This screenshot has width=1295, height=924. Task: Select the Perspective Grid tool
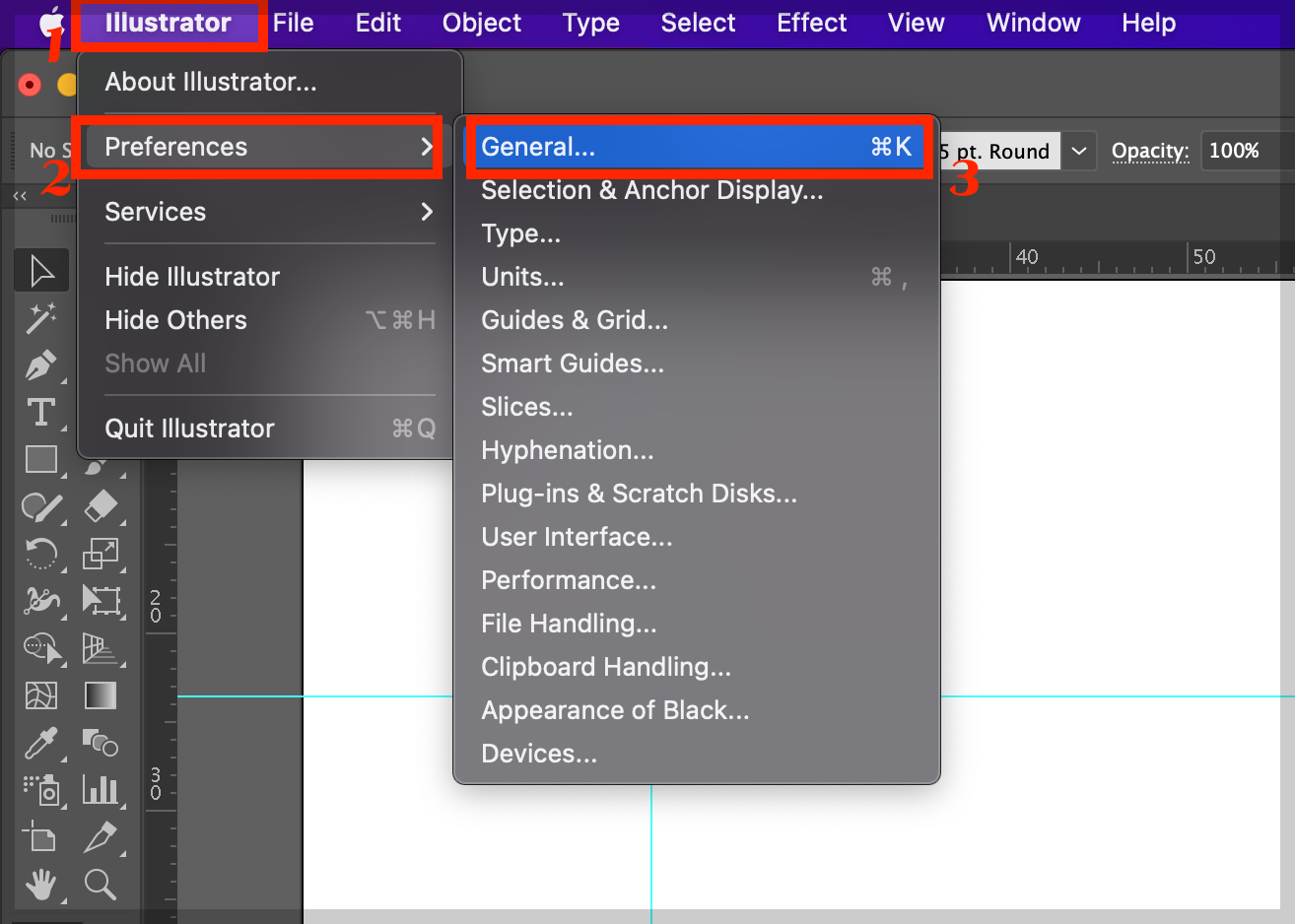click(101, 647)
